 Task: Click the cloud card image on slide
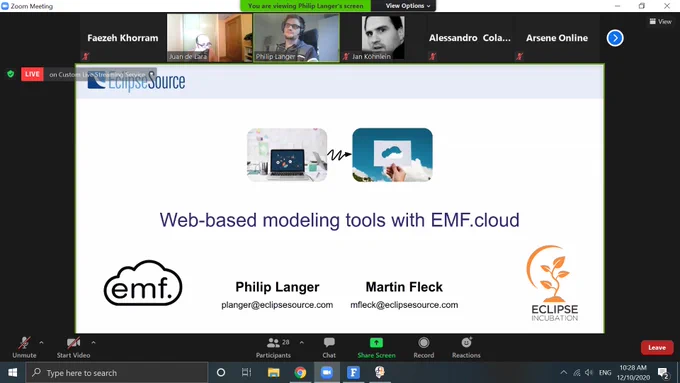[392, 155]
